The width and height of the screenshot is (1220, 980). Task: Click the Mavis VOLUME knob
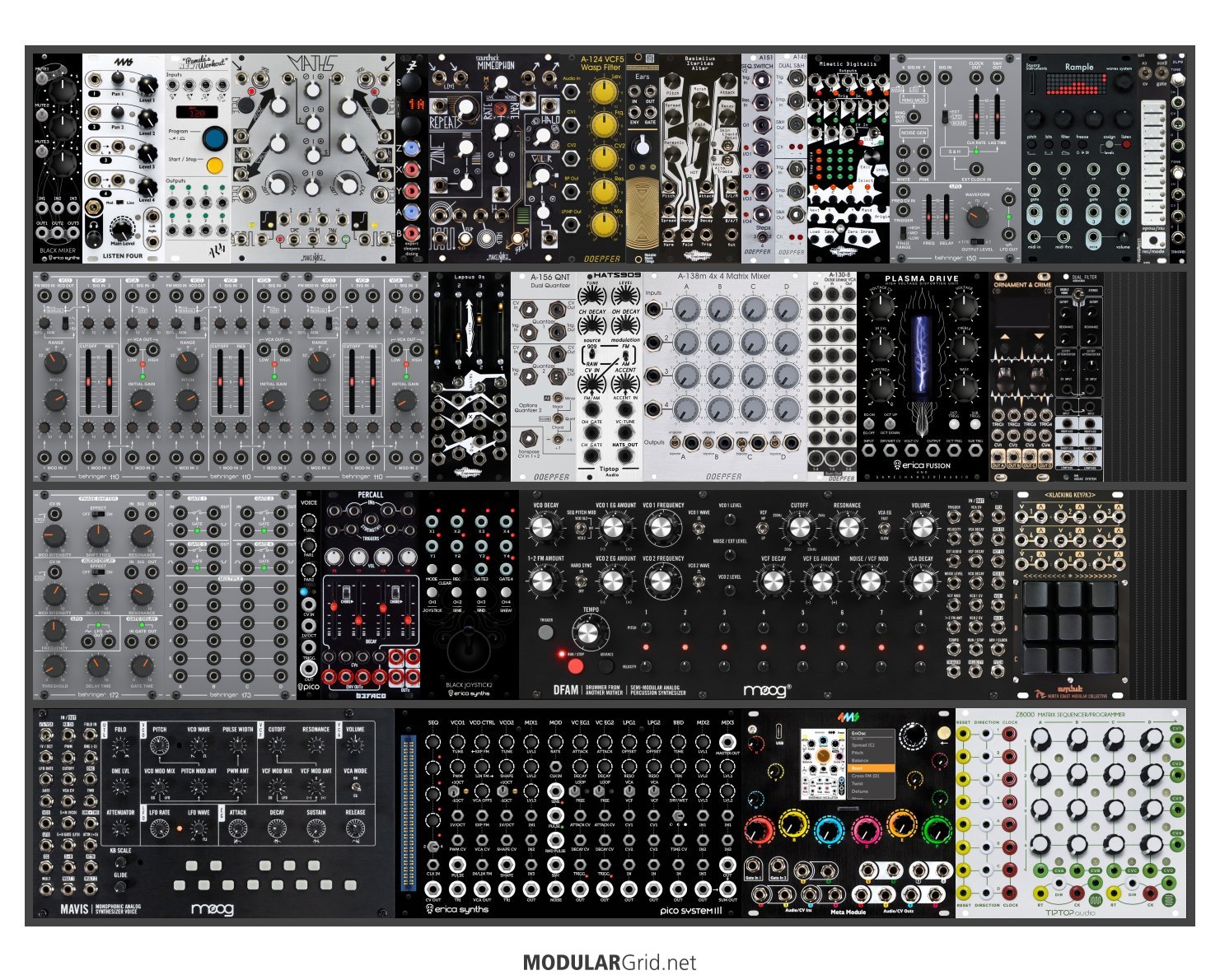355,745
